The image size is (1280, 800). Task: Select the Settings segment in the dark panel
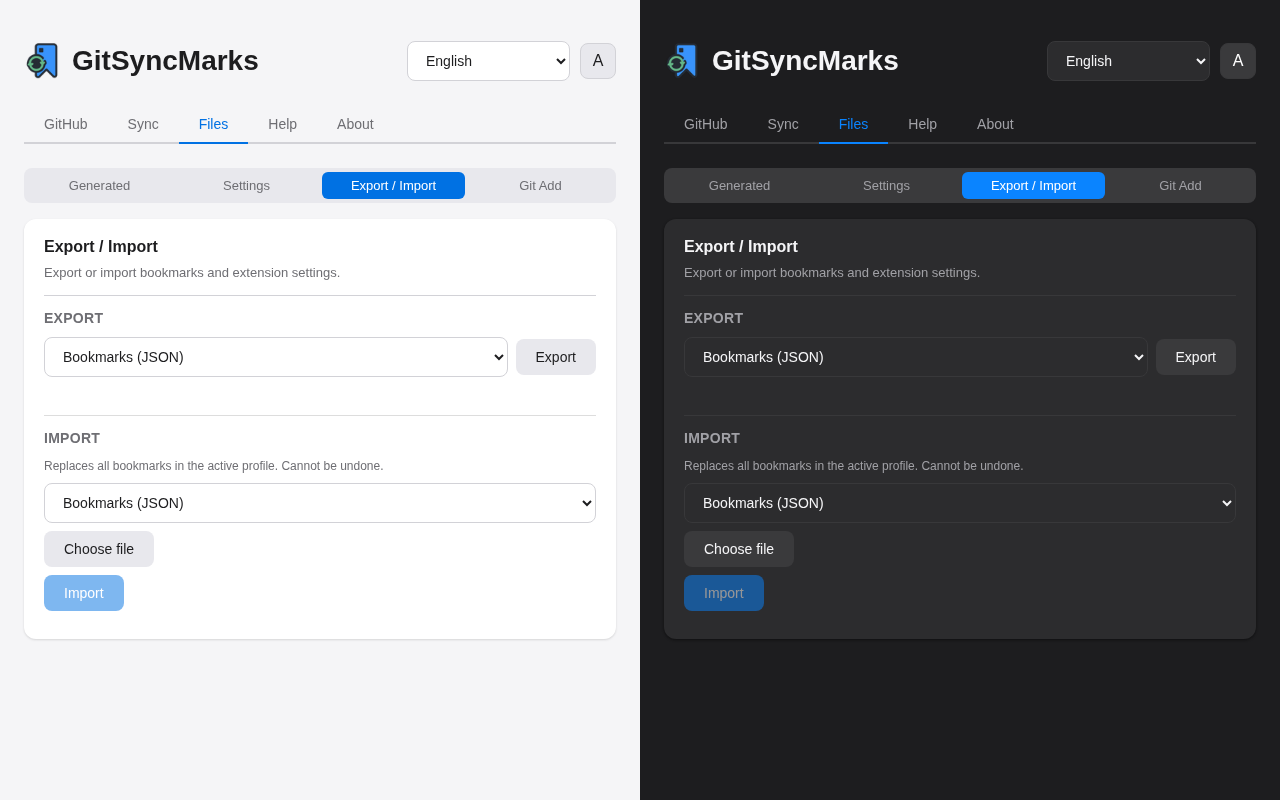click(x=886, y=186)
